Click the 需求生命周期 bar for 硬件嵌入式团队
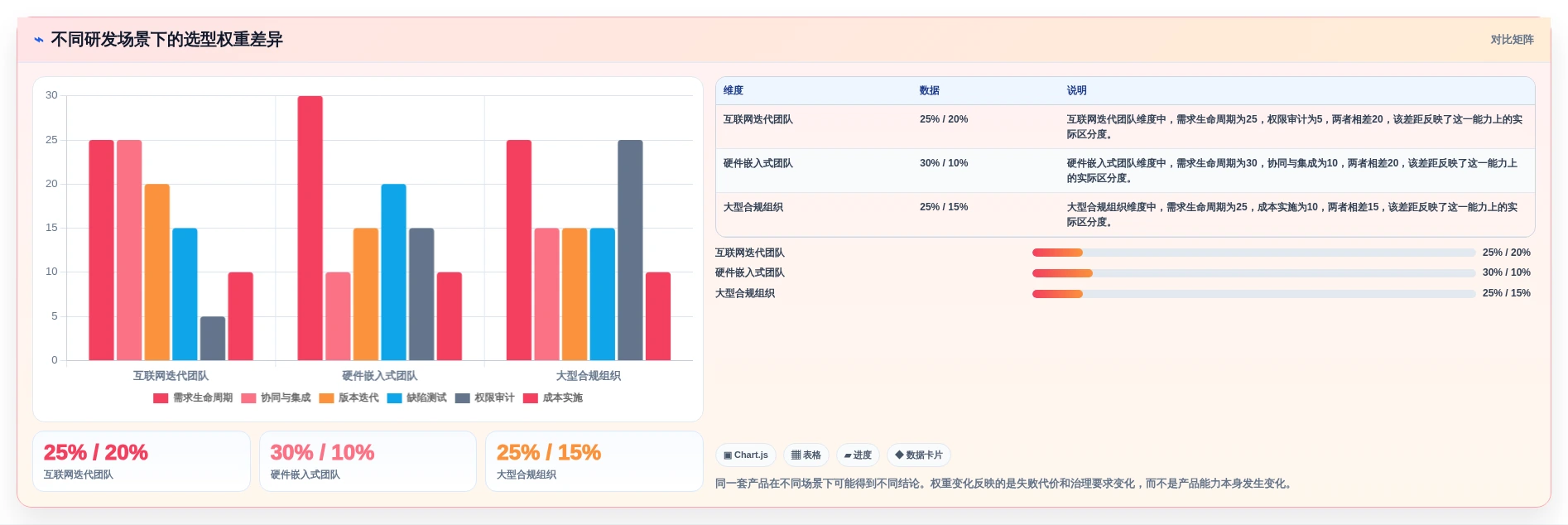The width and height of the screenshot is (1568, 525). pos(310,229)
